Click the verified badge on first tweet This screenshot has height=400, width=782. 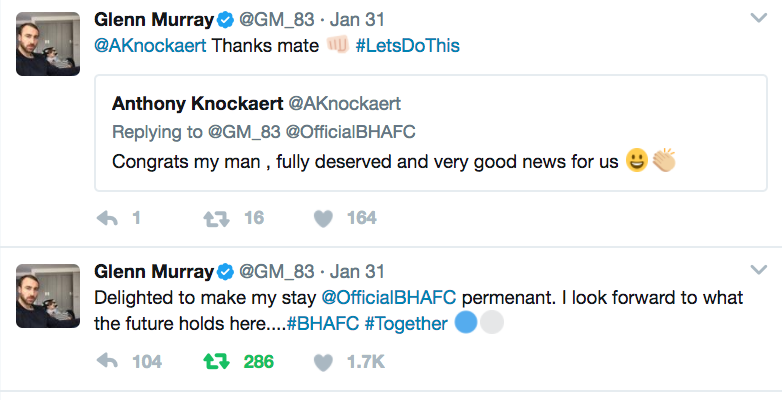click(225, 20)
